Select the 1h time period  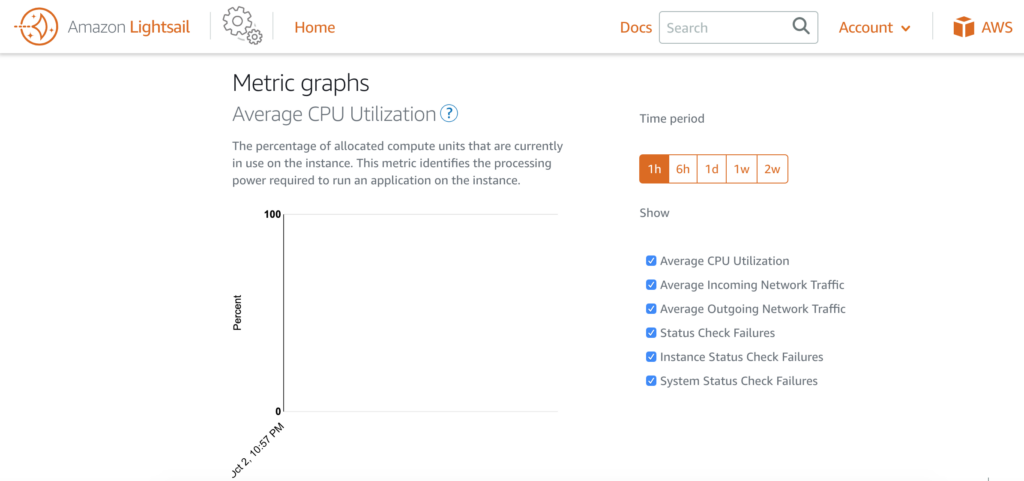point(654,169)
